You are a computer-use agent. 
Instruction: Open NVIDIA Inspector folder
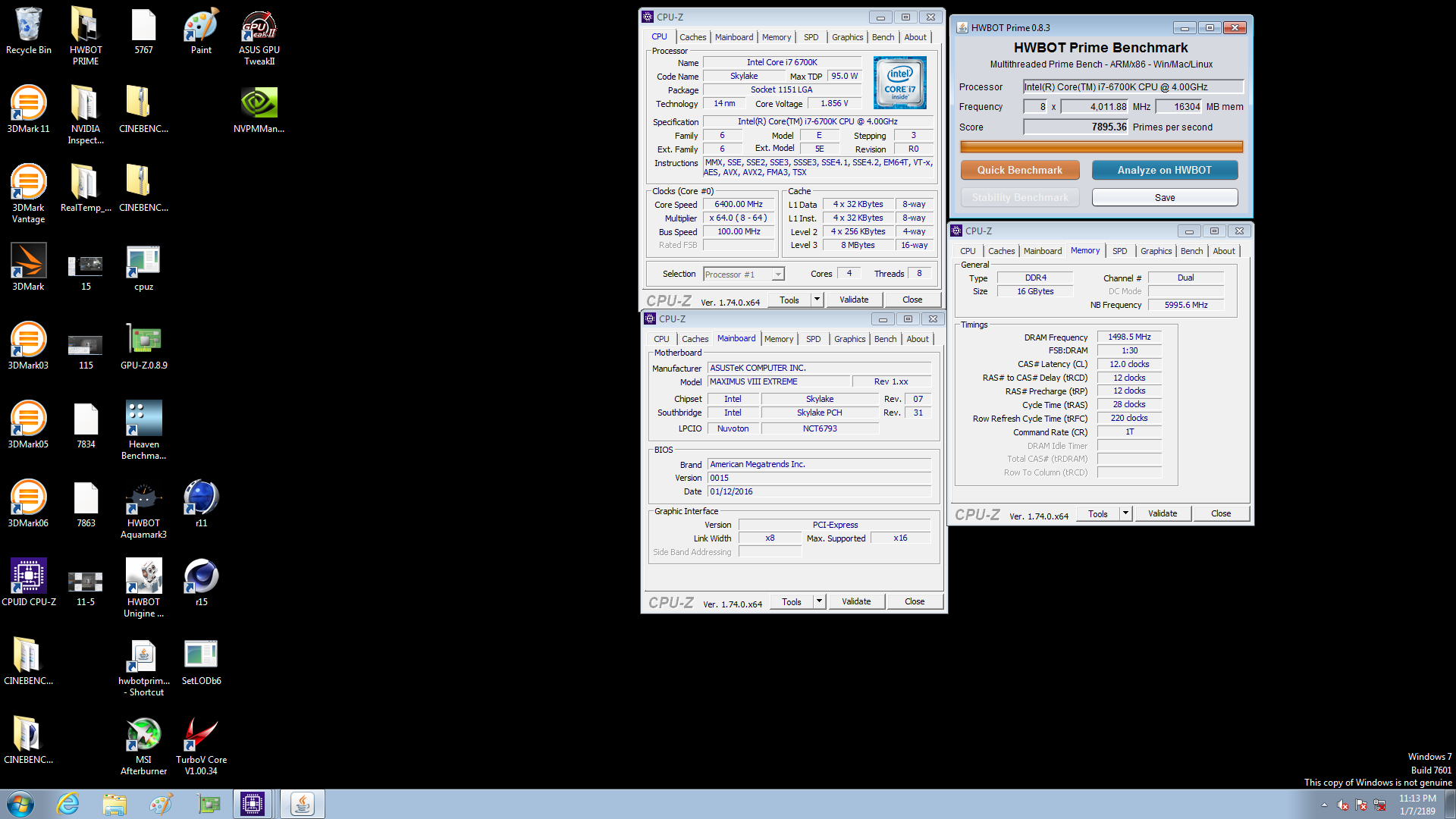(x=86, y=114)
